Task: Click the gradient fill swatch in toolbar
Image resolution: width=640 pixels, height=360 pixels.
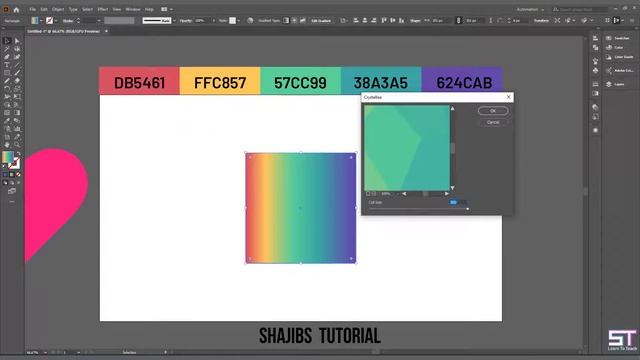Action: 8,157
